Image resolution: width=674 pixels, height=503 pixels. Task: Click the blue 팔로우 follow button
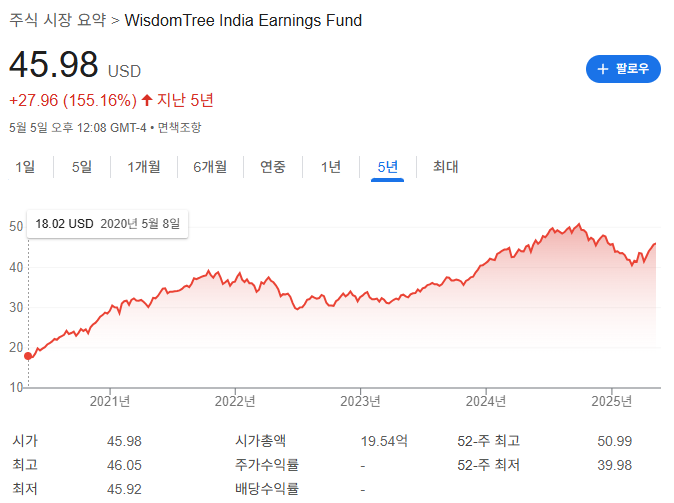pos(623,69)
